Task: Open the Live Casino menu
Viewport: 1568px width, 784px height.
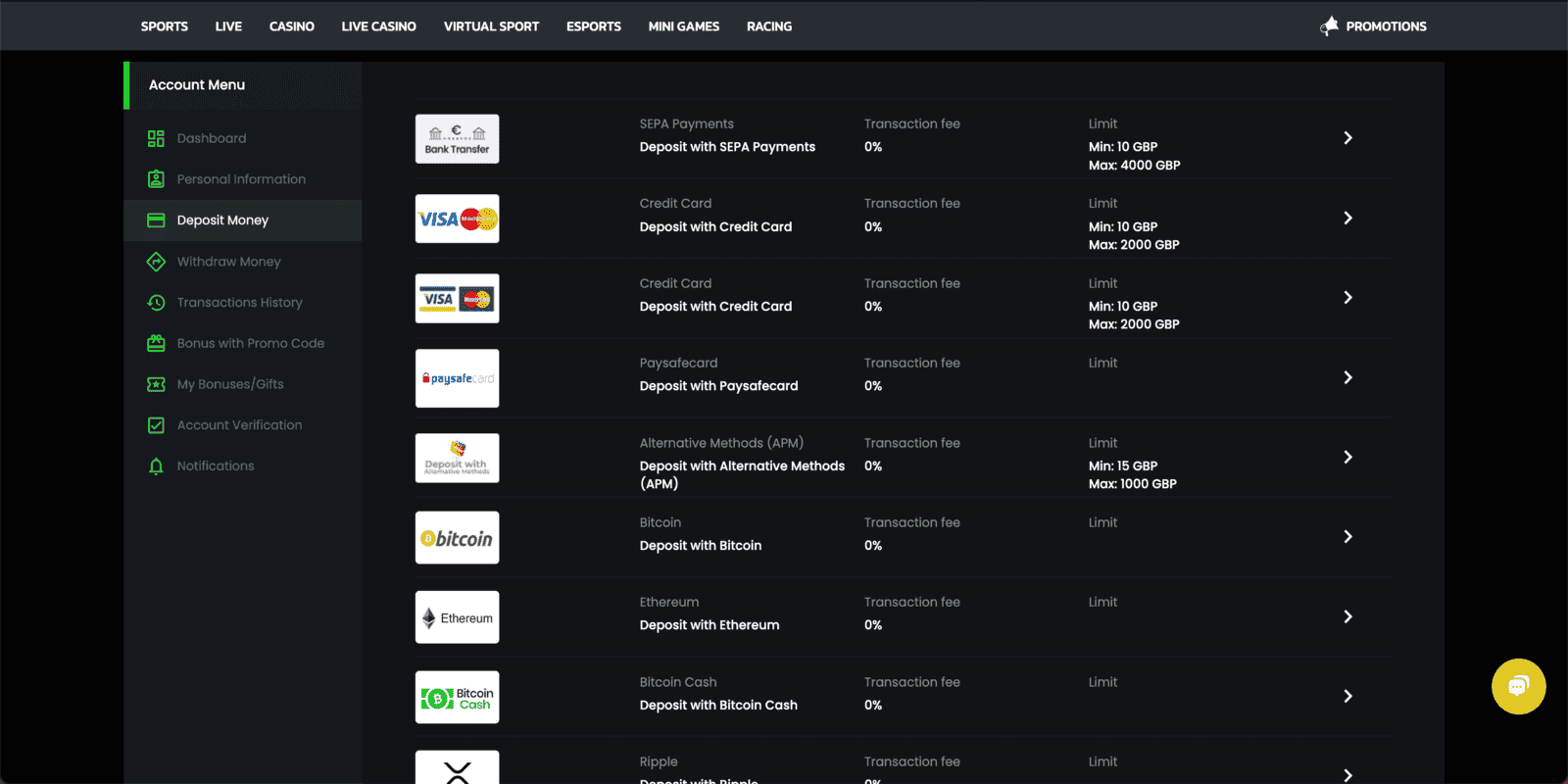Action: [x=378, y=26]
